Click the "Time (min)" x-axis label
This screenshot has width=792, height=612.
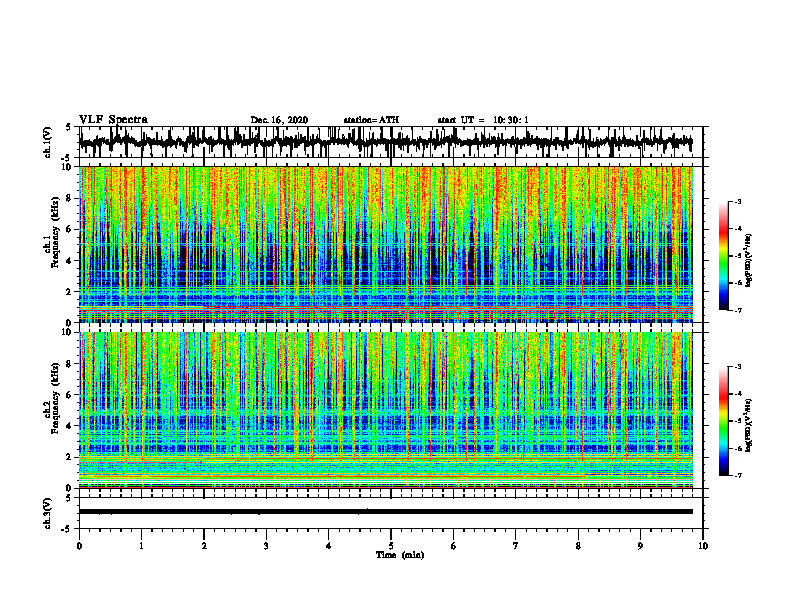pos(400,555)
